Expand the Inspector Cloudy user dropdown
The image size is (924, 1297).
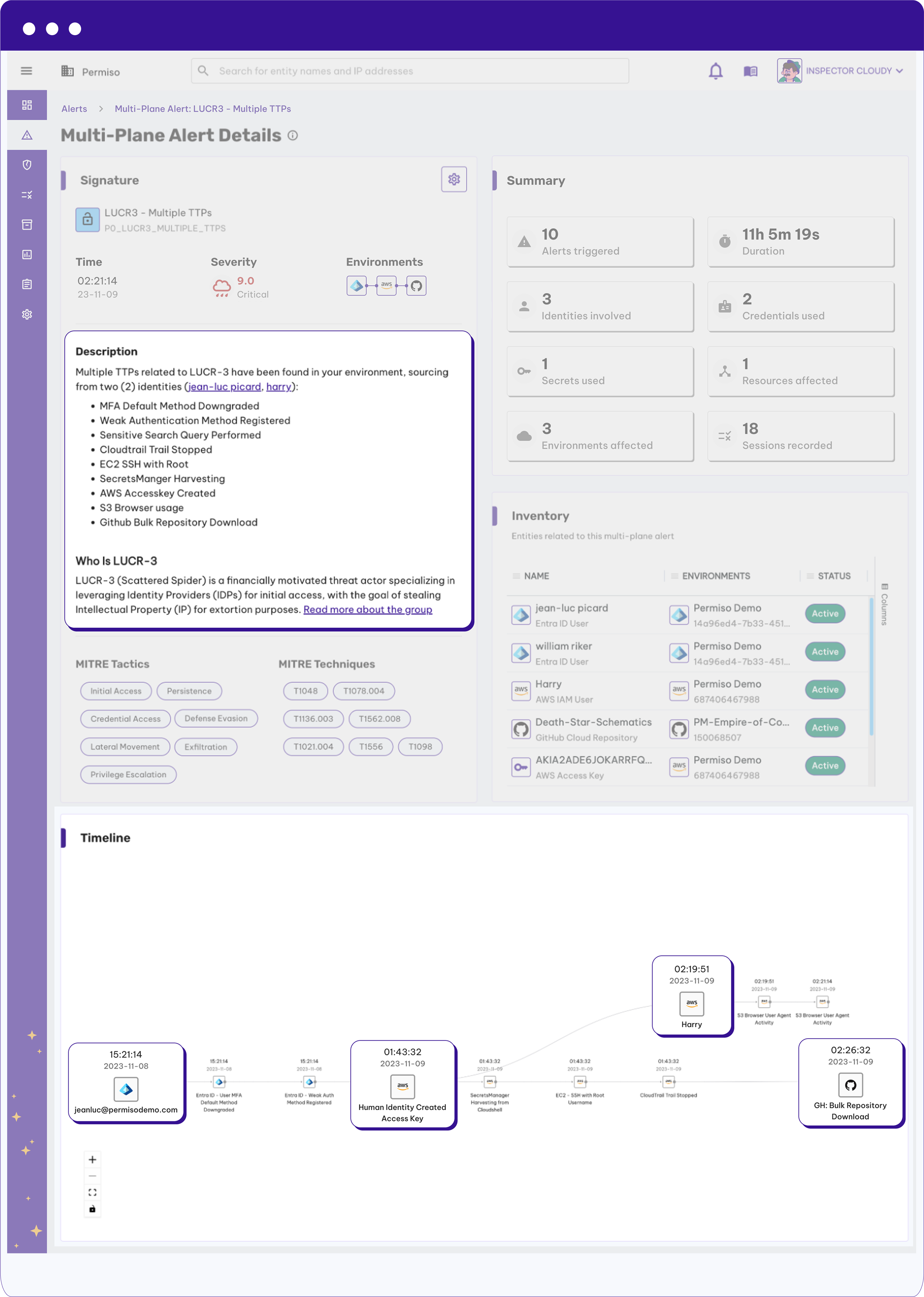tap(840, 71)
